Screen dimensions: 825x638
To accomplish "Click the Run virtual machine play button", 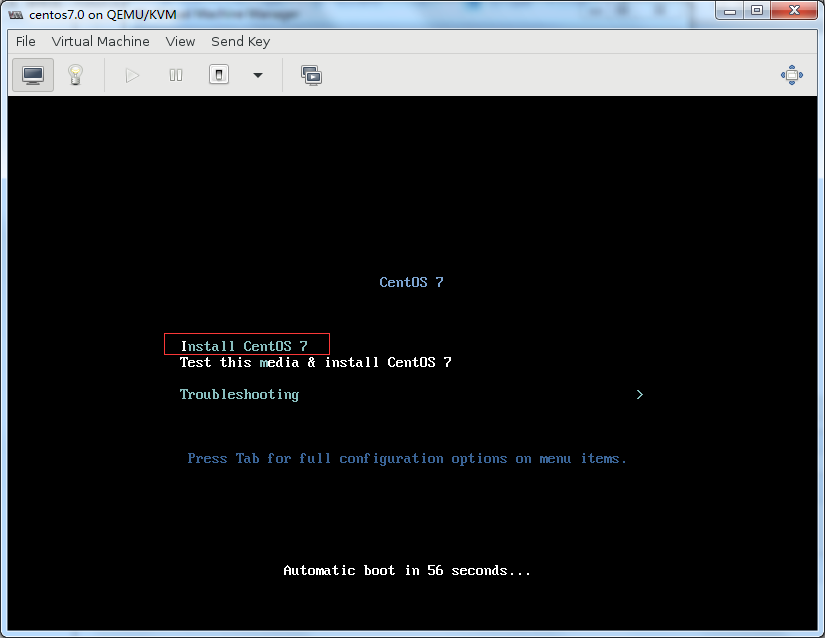I will click(x=132, y=75).
